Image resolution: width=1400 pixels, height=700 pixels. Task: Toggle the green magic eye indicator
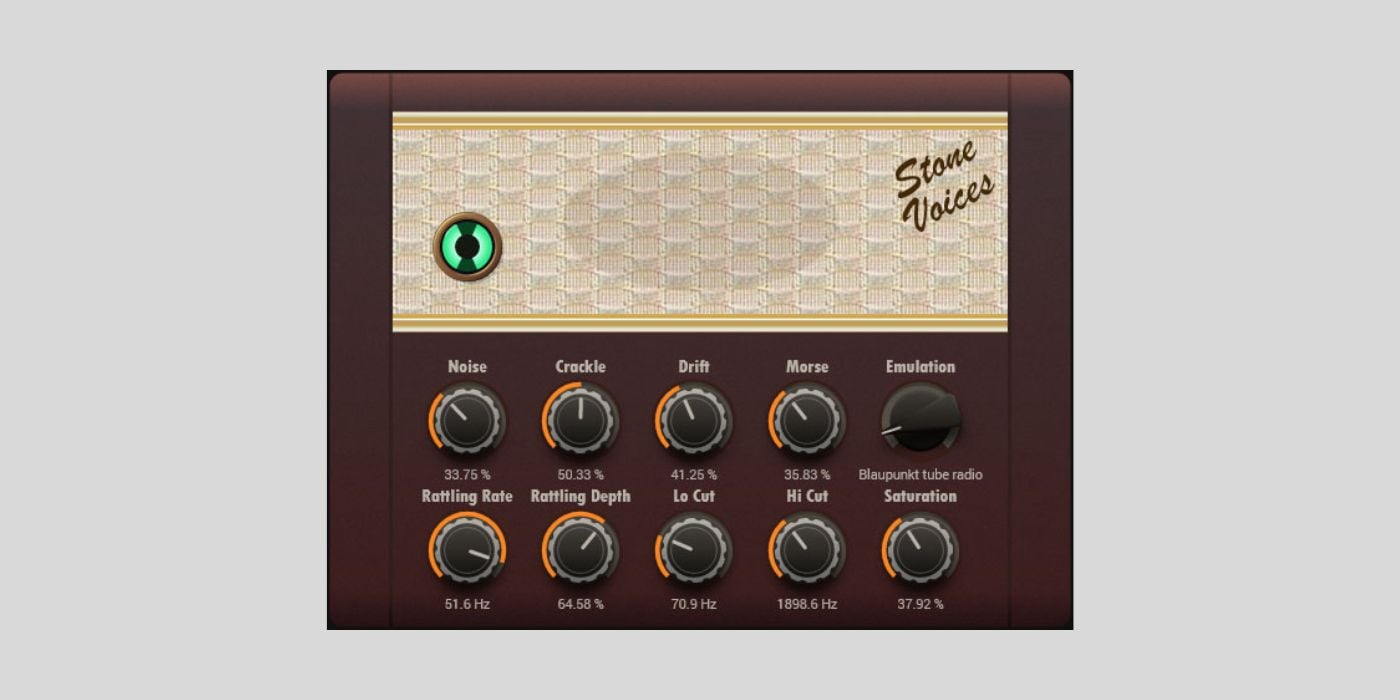pyautogui.click(x=466, y=245)
